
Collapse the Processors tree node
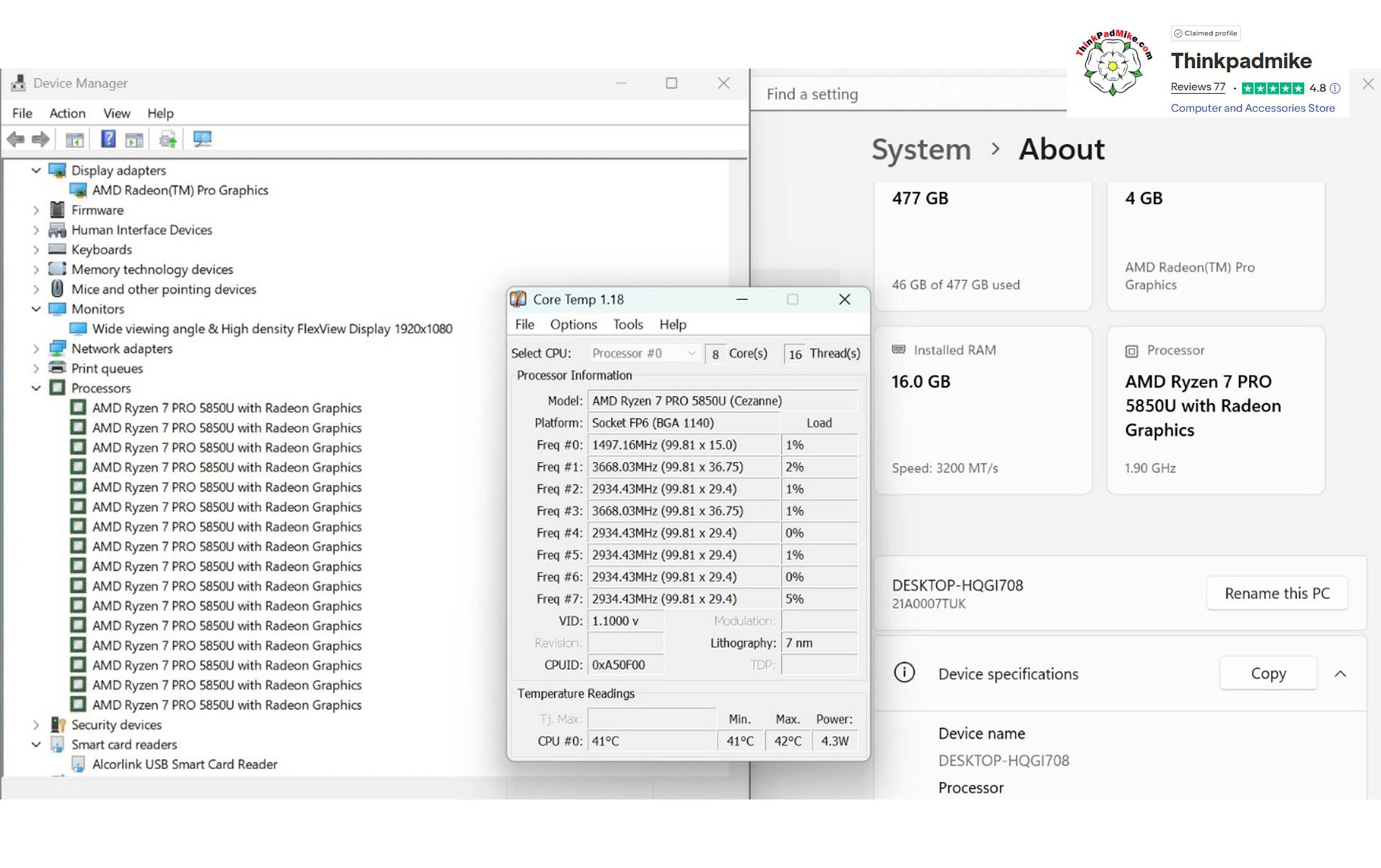tap(35, 388)
